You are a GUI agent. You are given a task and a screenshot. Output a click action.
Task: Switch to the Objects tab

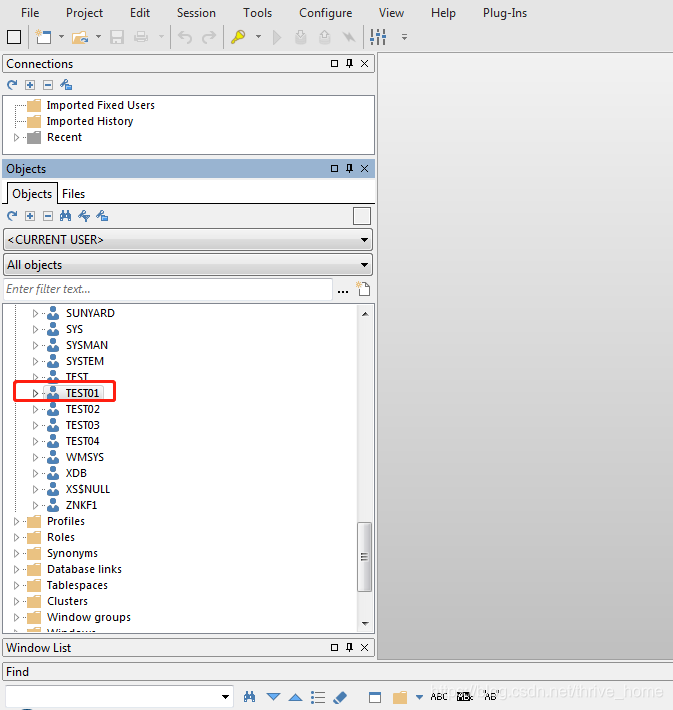pyautogui.click(x=32, y=193)
